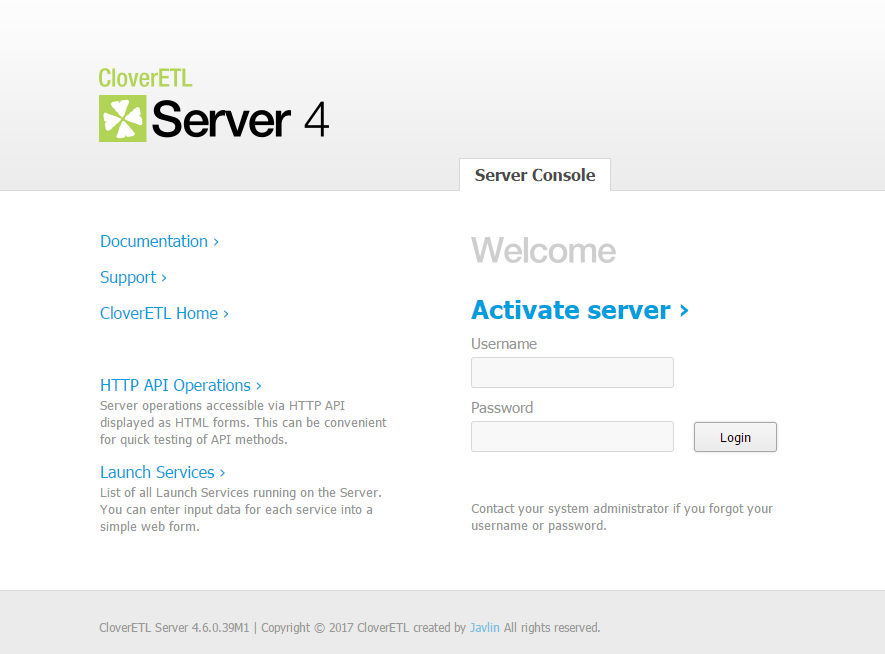Click the CloverETL Server 4.6.0.39M1 version text
This screenshot has height=654, width=885.
(x=174, y=627)
